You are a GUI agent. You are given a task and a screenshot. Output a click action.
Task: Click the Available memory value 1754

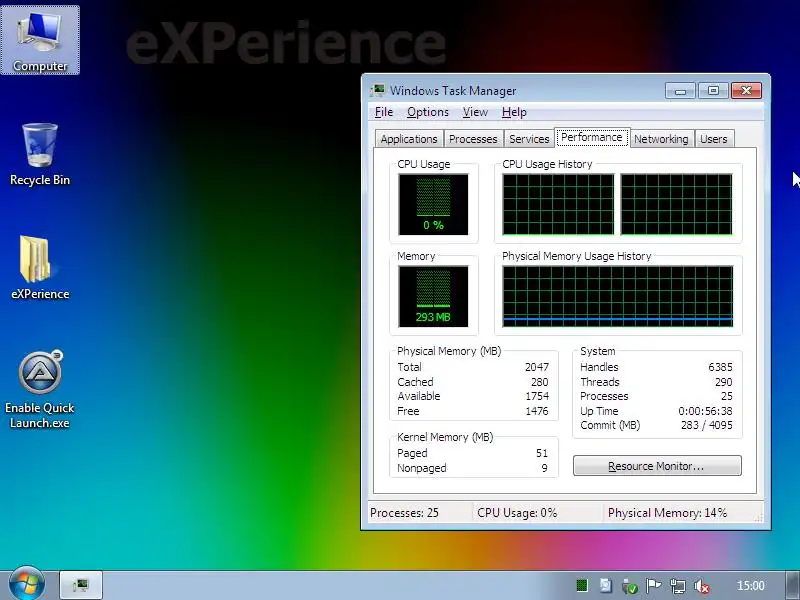537,396
